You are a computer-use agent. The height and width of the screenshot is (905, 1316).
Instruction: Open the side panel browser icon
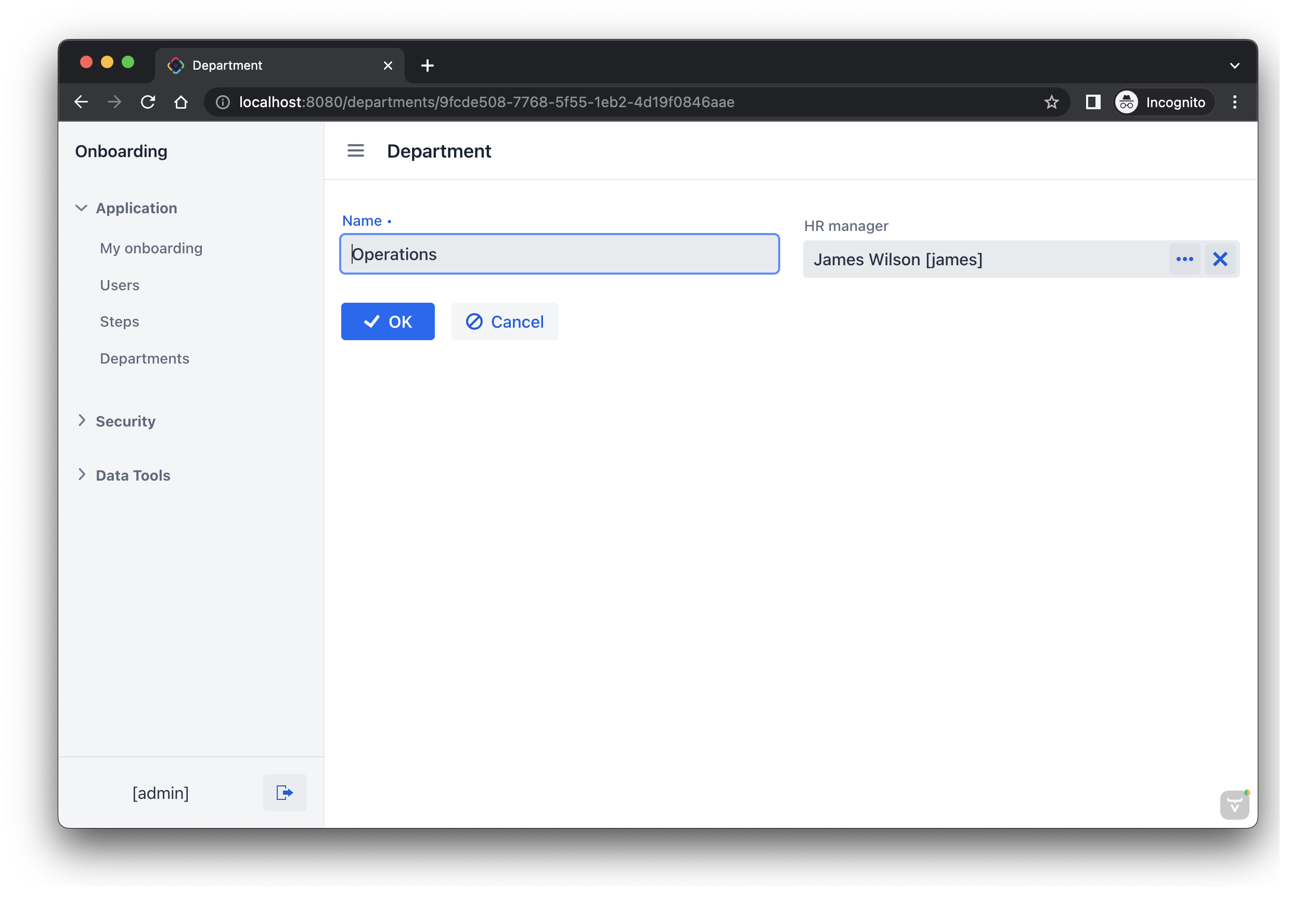tap(1093, 102)
